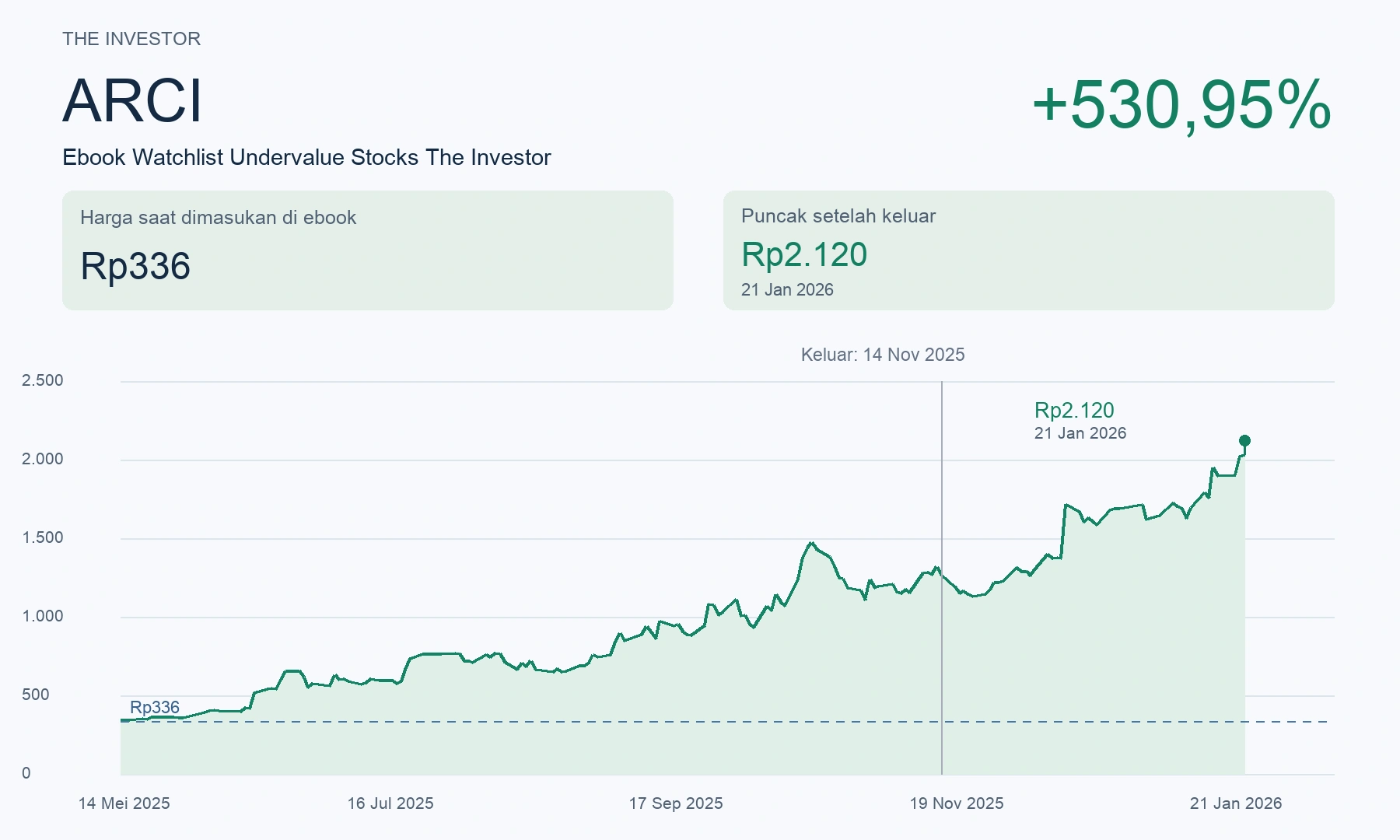Viewport: 1400px width, 840px height.
Task: Click the Rp336 entry price label on chart
Action: pos(155,707)
